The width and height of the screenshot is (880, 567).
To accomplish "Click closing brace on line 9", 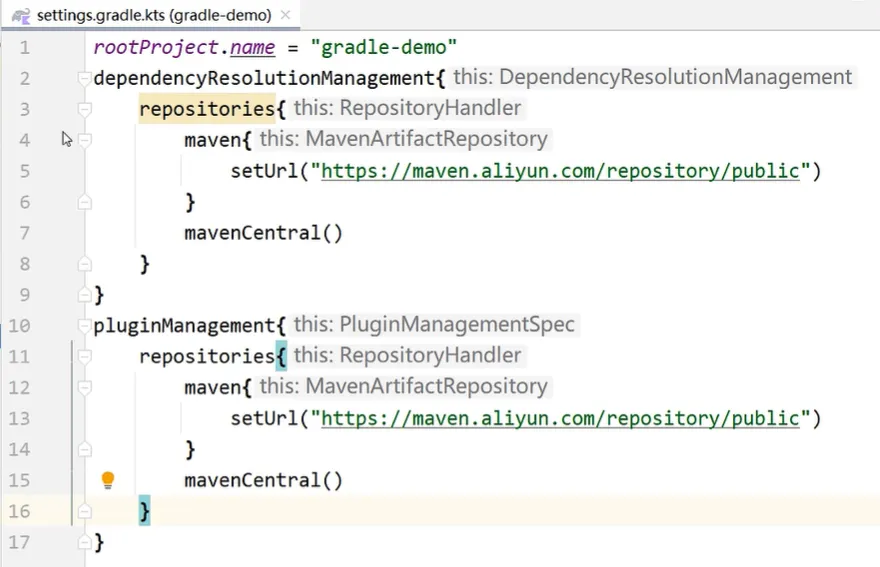I will (x=99, y=295).
